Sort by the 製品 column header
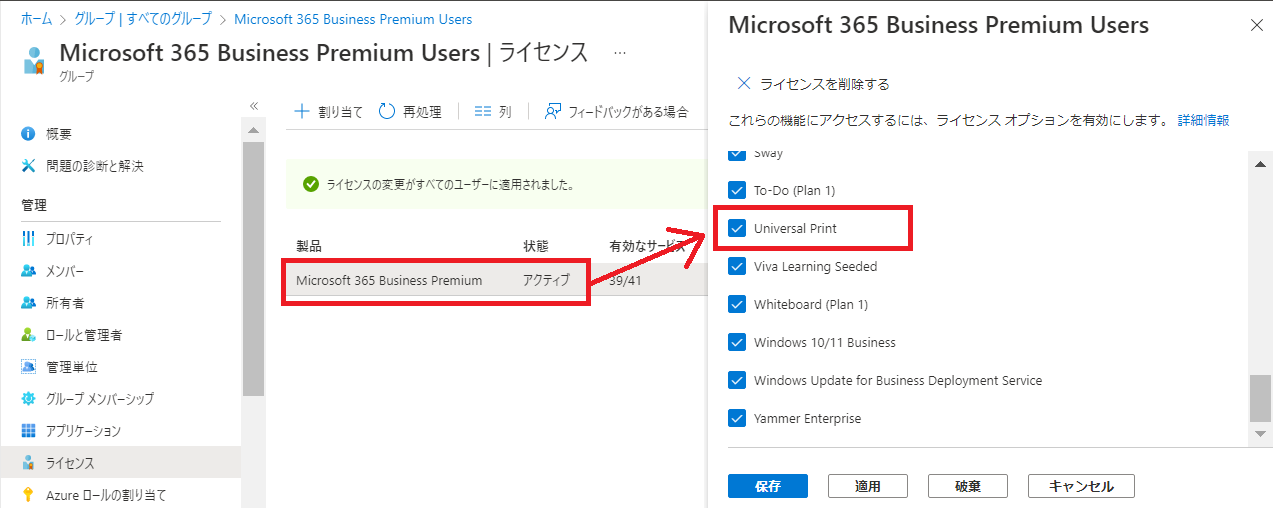Screen dimensions: 1273x508 point(309,246)
